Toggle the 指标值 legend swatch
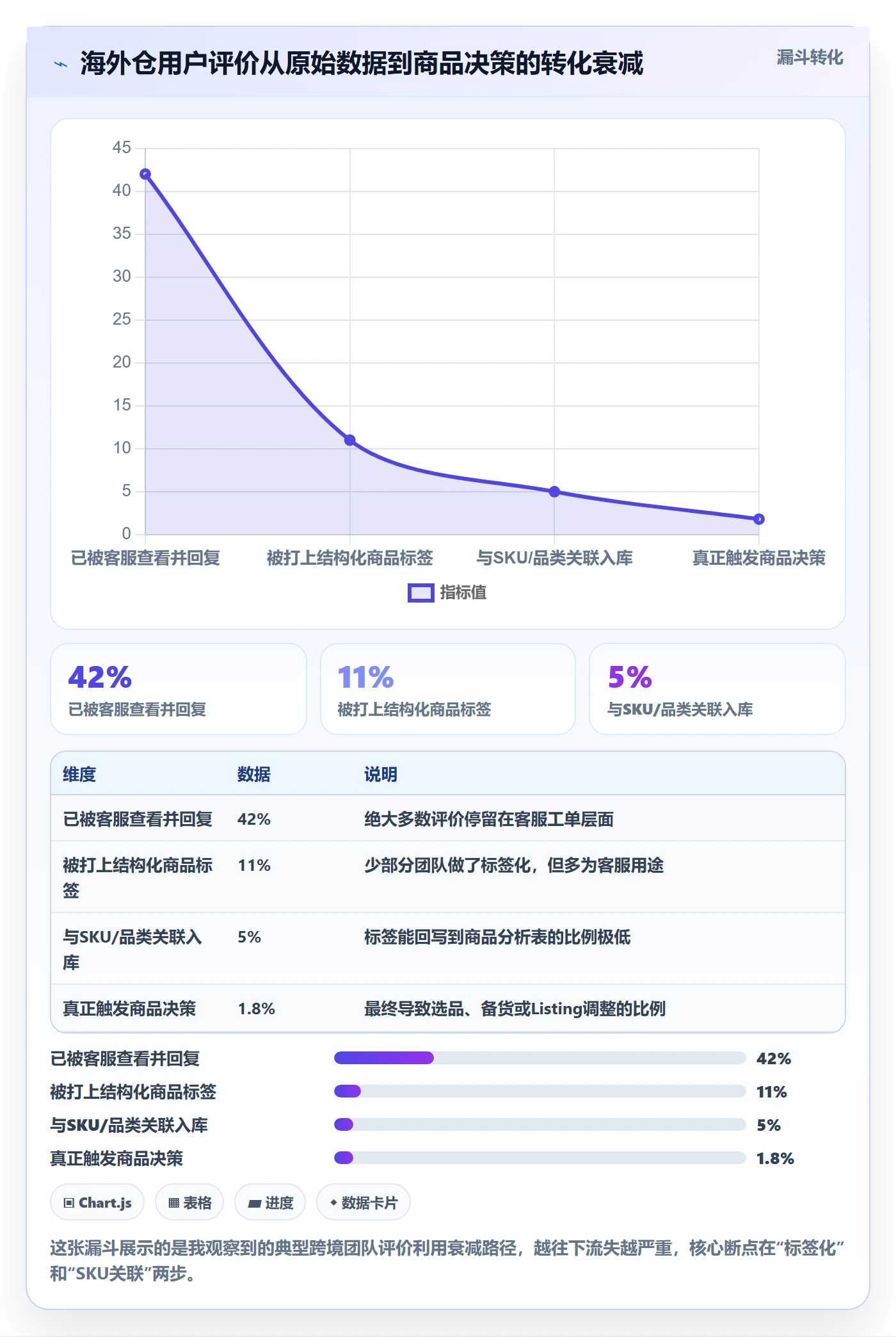 tap(421, 593)
